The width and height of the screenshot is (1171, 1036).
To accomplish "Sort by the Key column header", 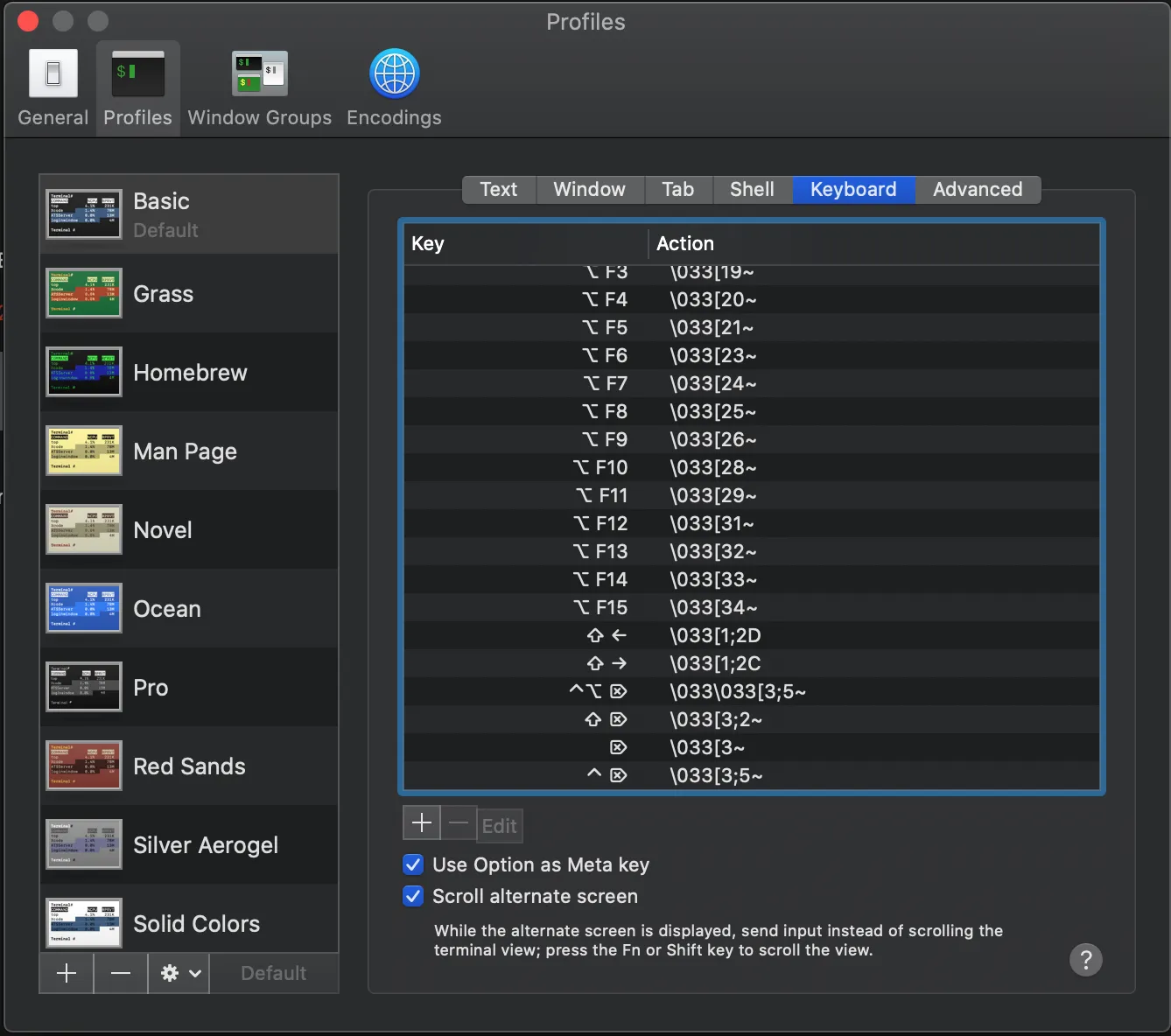I will (x=525, y=243).
